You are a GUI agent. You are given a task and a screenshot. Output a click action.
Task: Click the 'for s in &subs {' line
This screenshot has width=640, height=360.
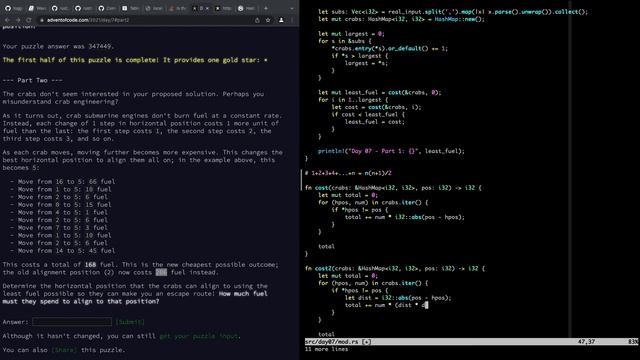pyautogui.click(x=344, y=41)
